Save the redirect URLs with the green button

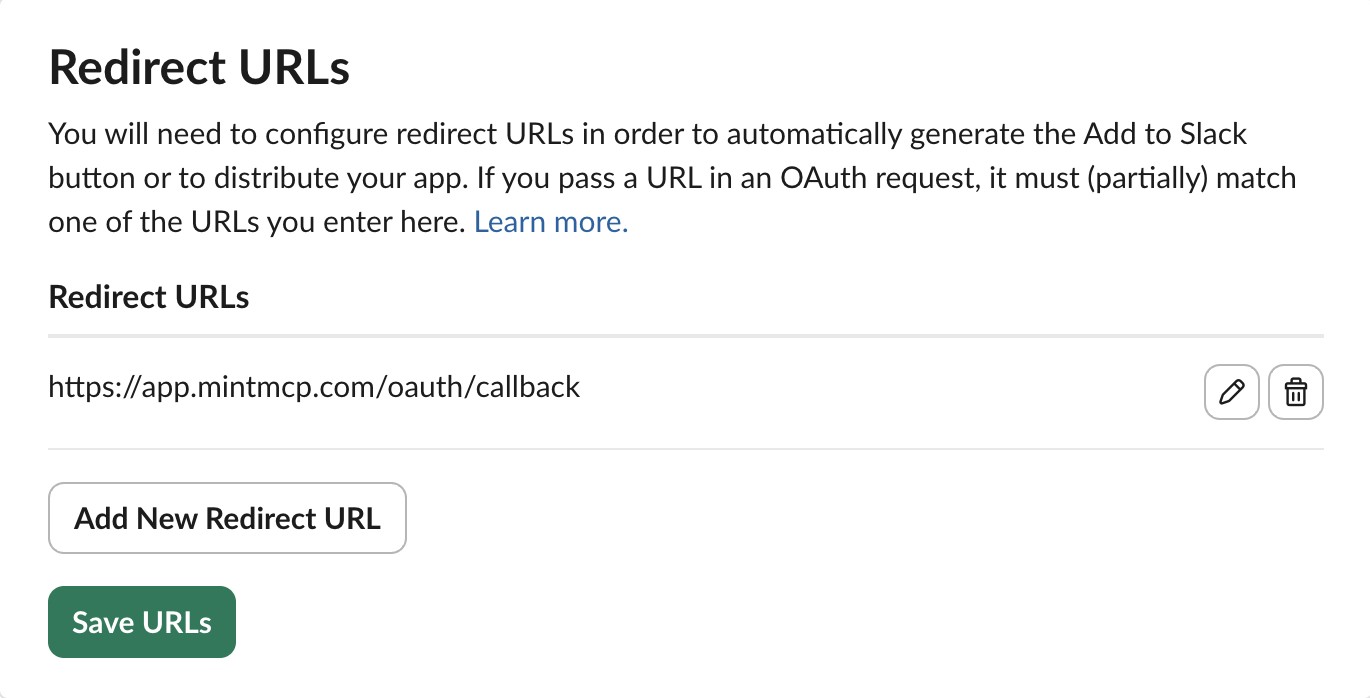142,622
